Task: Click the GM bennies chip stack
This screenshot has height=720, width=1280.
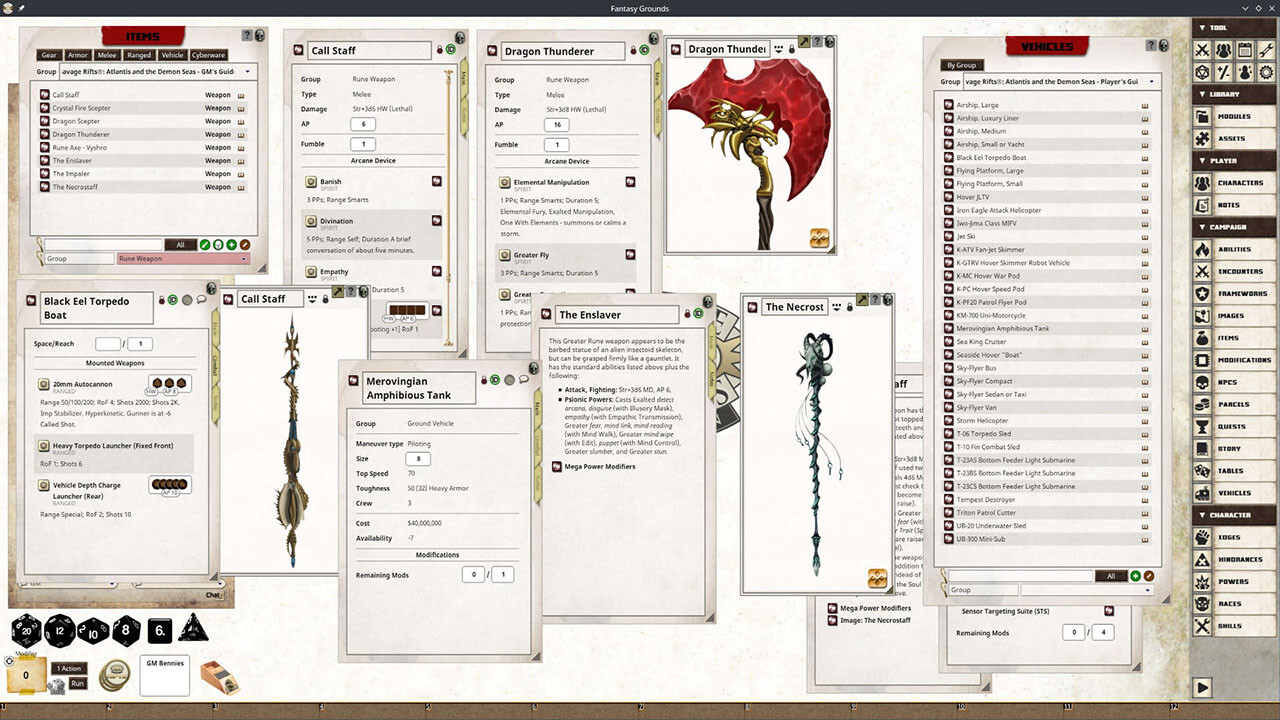Action: [x=112, y=674]
